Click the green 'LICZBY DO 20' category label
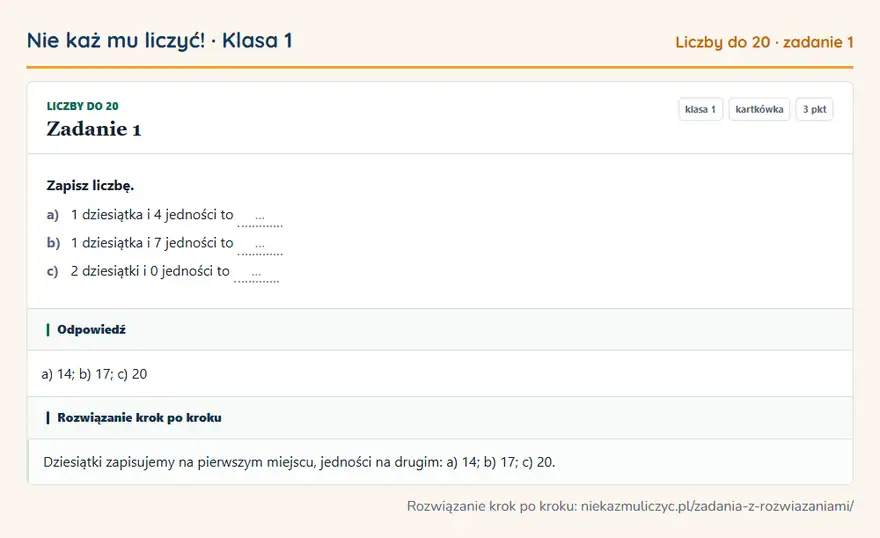 [x=82, y=106]
